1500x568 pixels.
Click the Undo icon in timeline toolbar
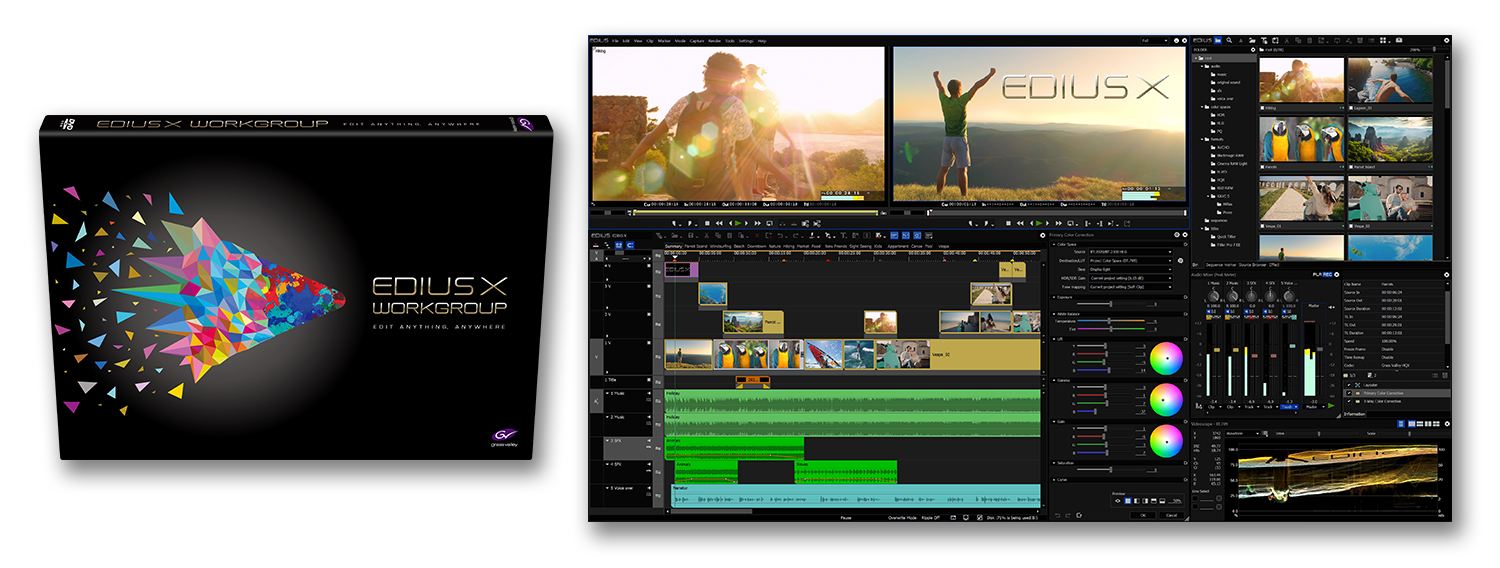coord(781,235)
